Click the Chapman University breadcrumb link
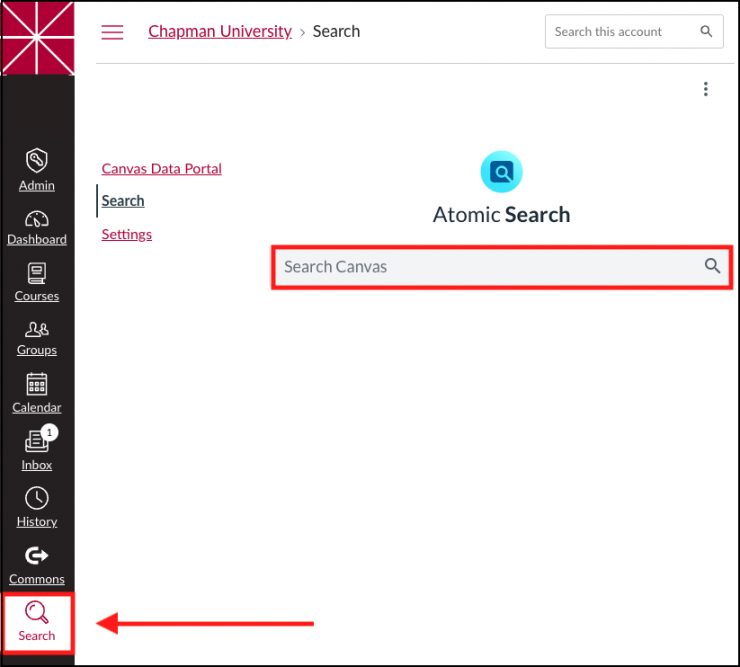Screen dimensions: 740x667 click(220, 31)
